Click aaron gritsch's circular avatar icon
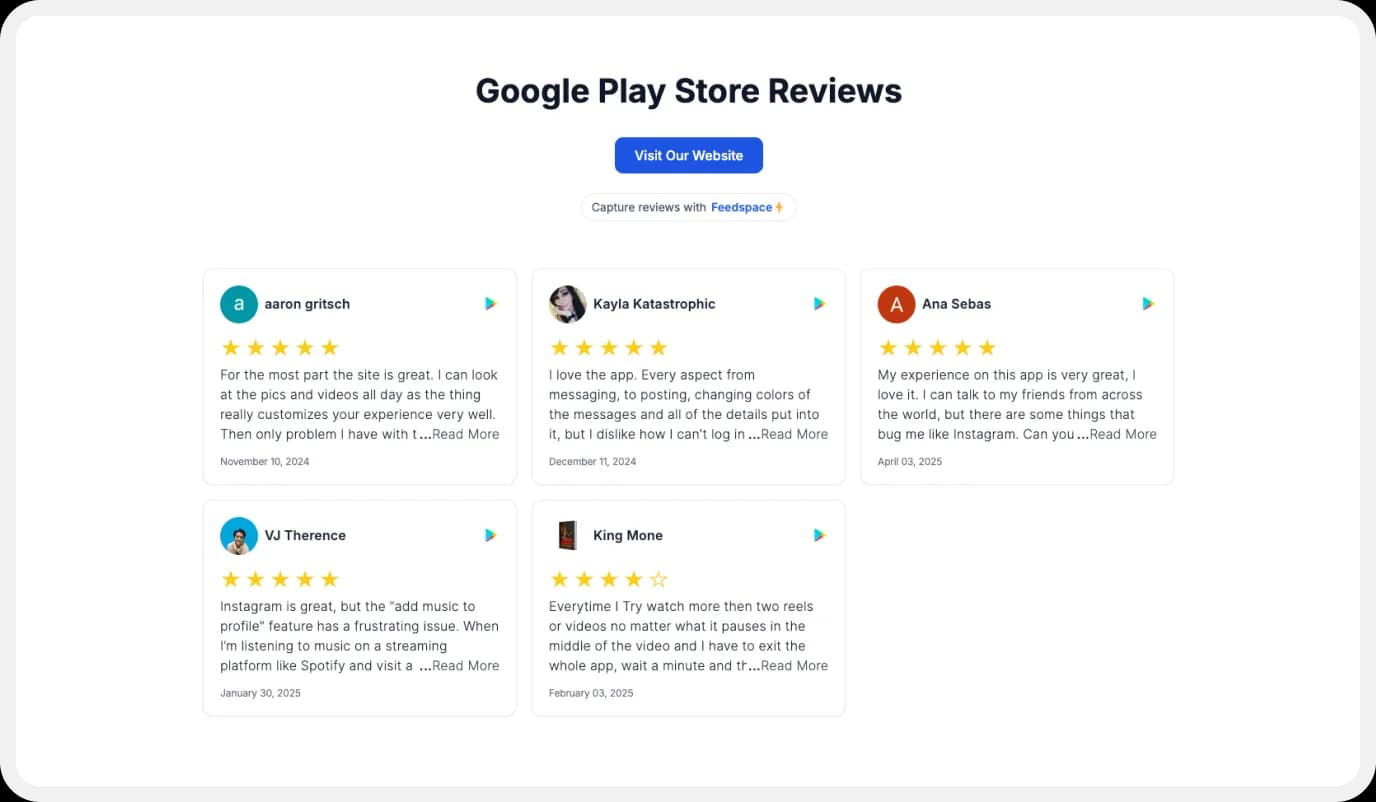 click(x=238, y=304)
